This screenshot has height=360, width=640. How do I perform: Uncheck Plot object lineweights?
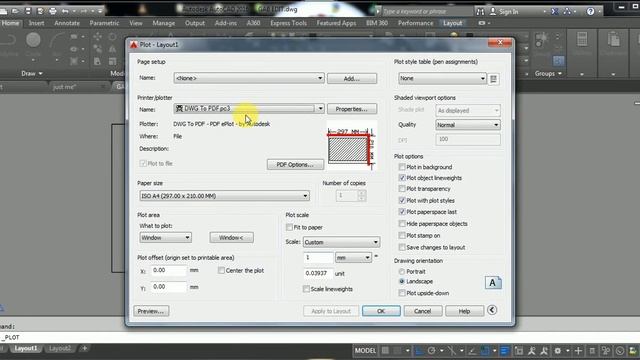click(x=402, y=178)
